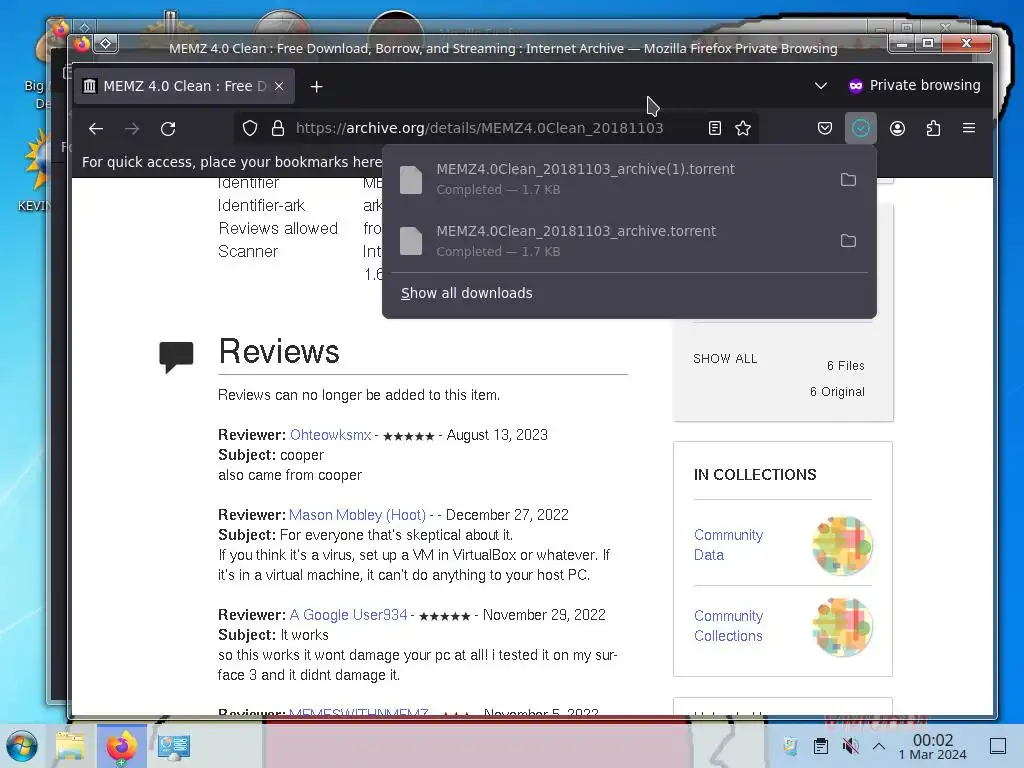Click the Private browsing indicator
1024x768 pixels.
coord(914,86)
